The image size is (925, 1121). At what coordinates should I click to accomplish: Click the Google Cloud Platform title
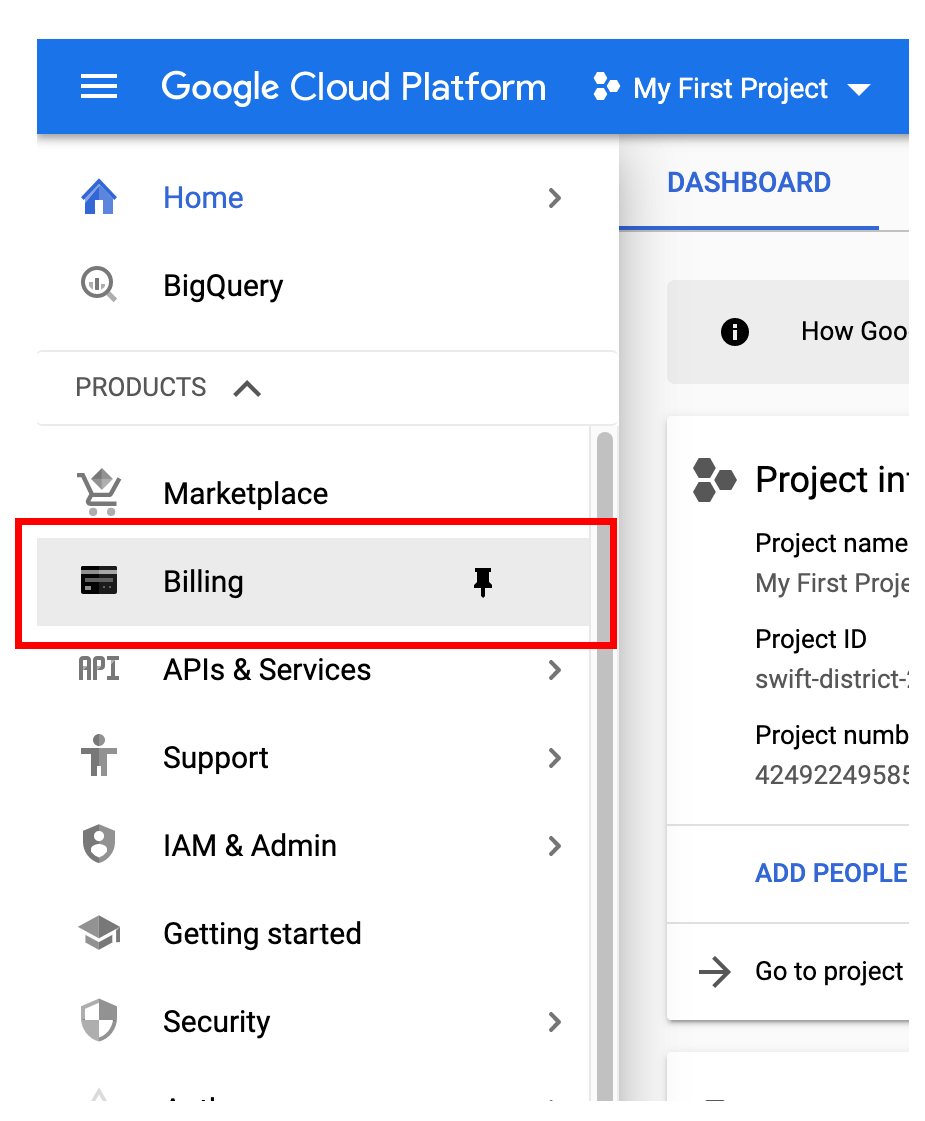353,87
